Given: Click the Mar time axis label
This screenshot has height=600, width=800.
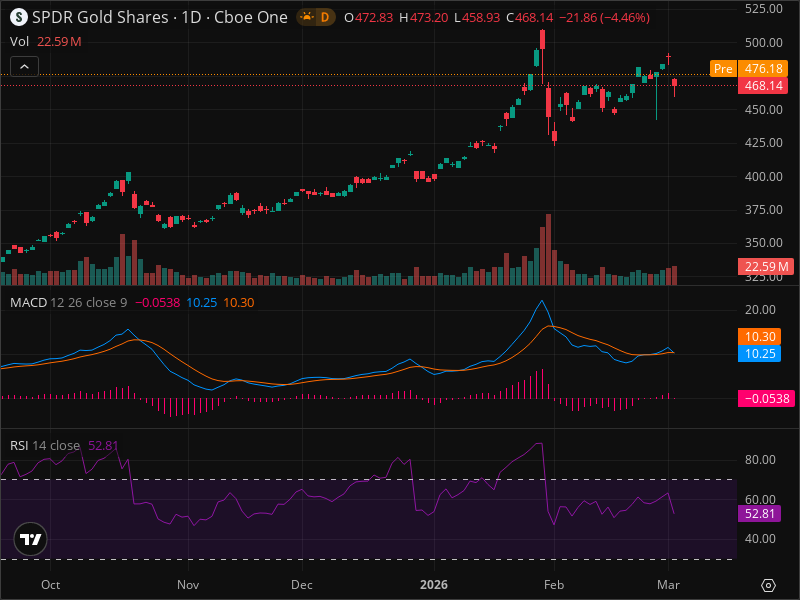Looking at the screenshot, I should click(x=668, y=585).
